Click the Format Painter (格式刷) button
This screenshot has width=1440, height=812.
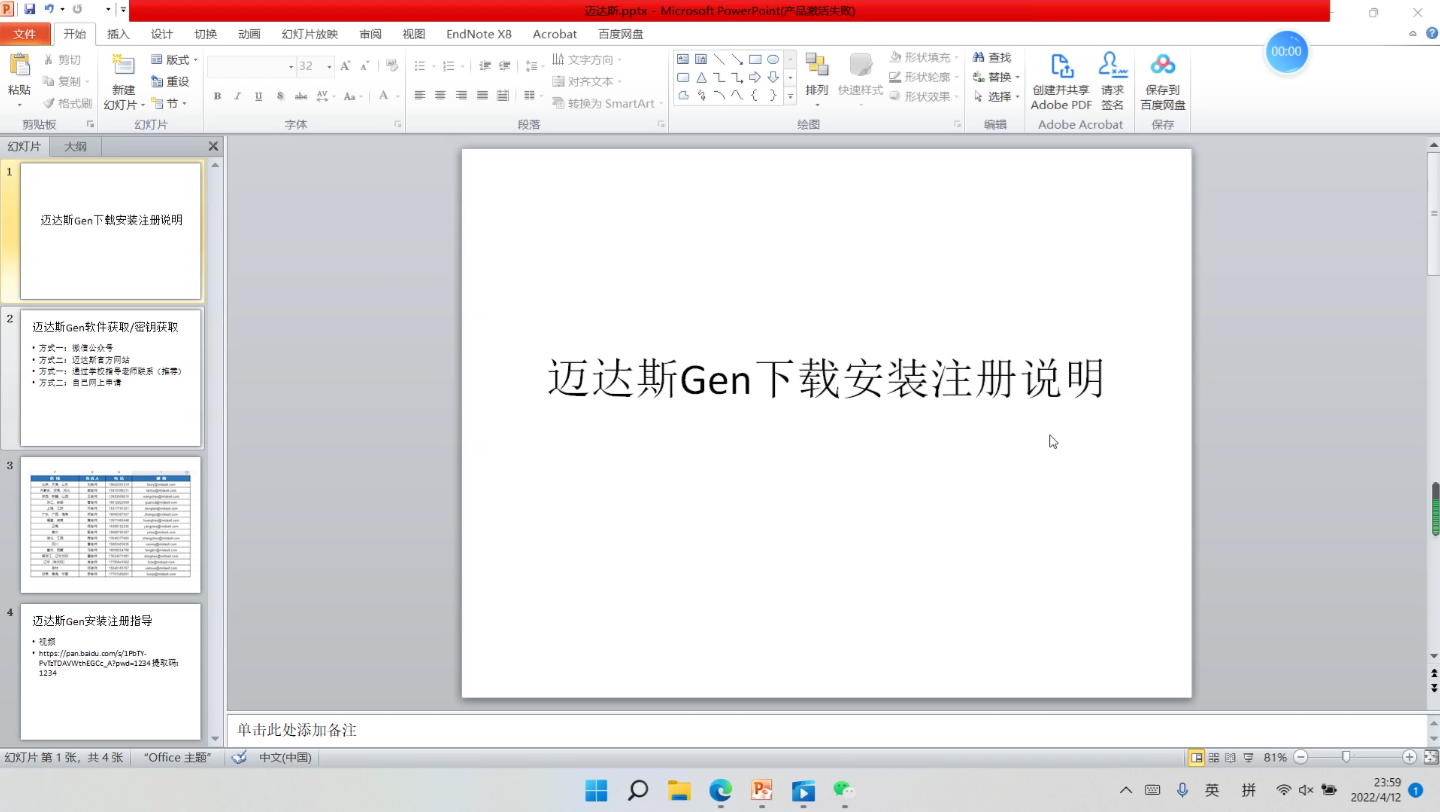67,103
